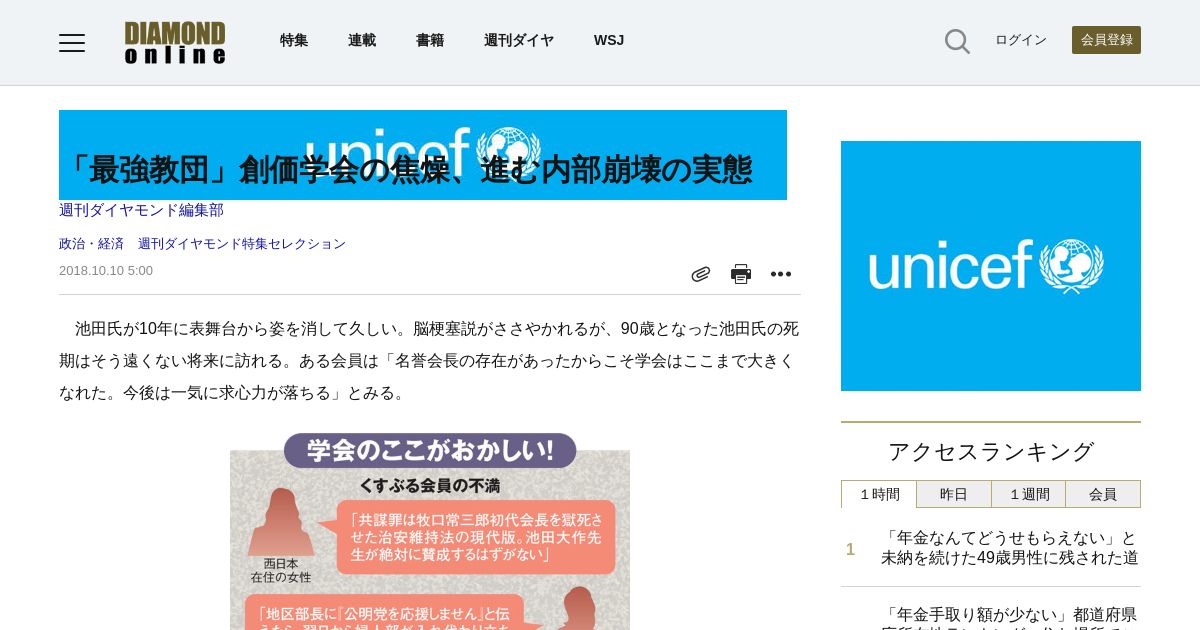Open the 週刊ダイヤ menu item
This screenshot has height=630, width=1200.
click(519, 40)
